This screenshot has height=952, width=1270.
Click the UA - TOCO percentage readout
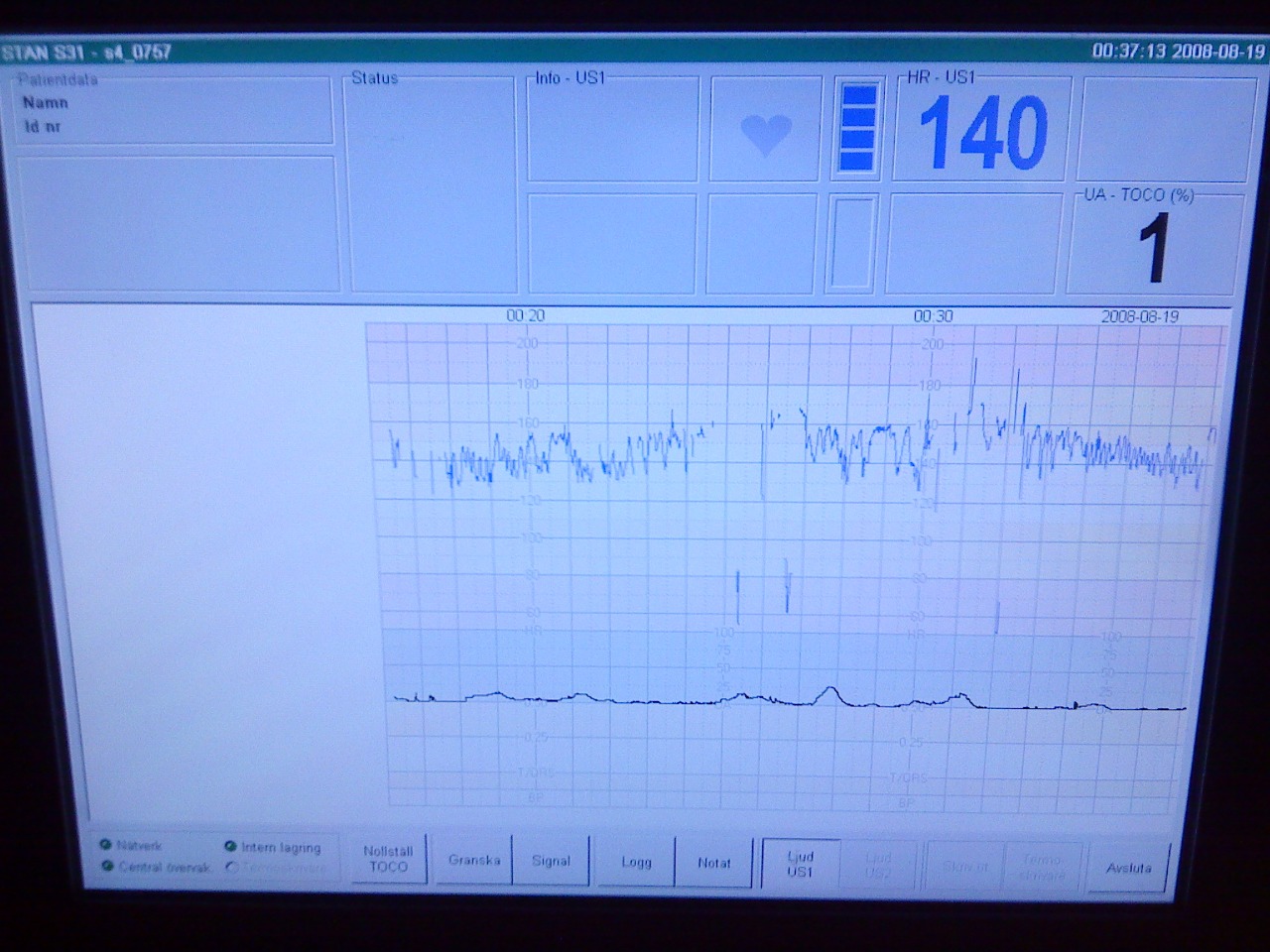pyautogui.click(x=1154, y=245)
